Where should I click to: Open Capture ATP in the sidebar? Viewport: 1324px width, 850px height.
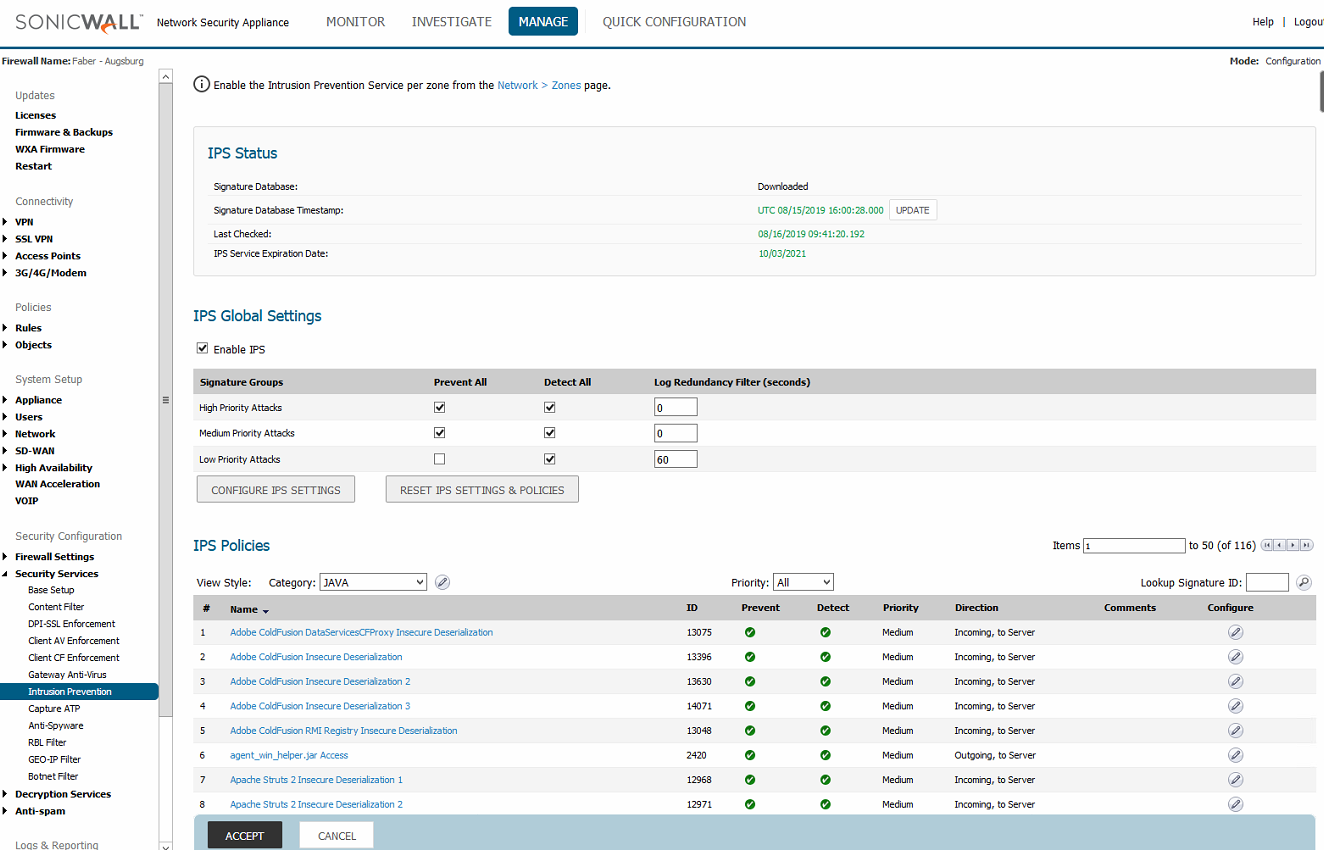click(54, 709)
